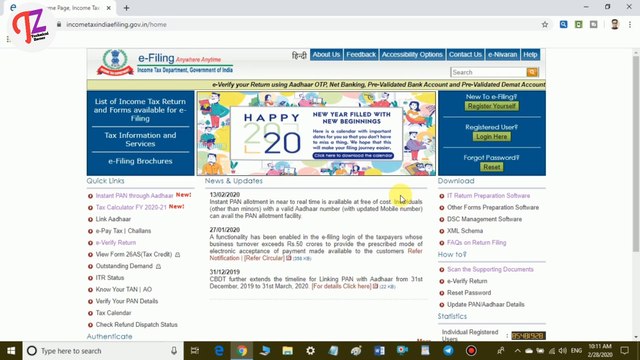Image resolution: width=640 pixels, height=360 pixels.
Task: Open the XML Schema link
Action: coord(464,231)
